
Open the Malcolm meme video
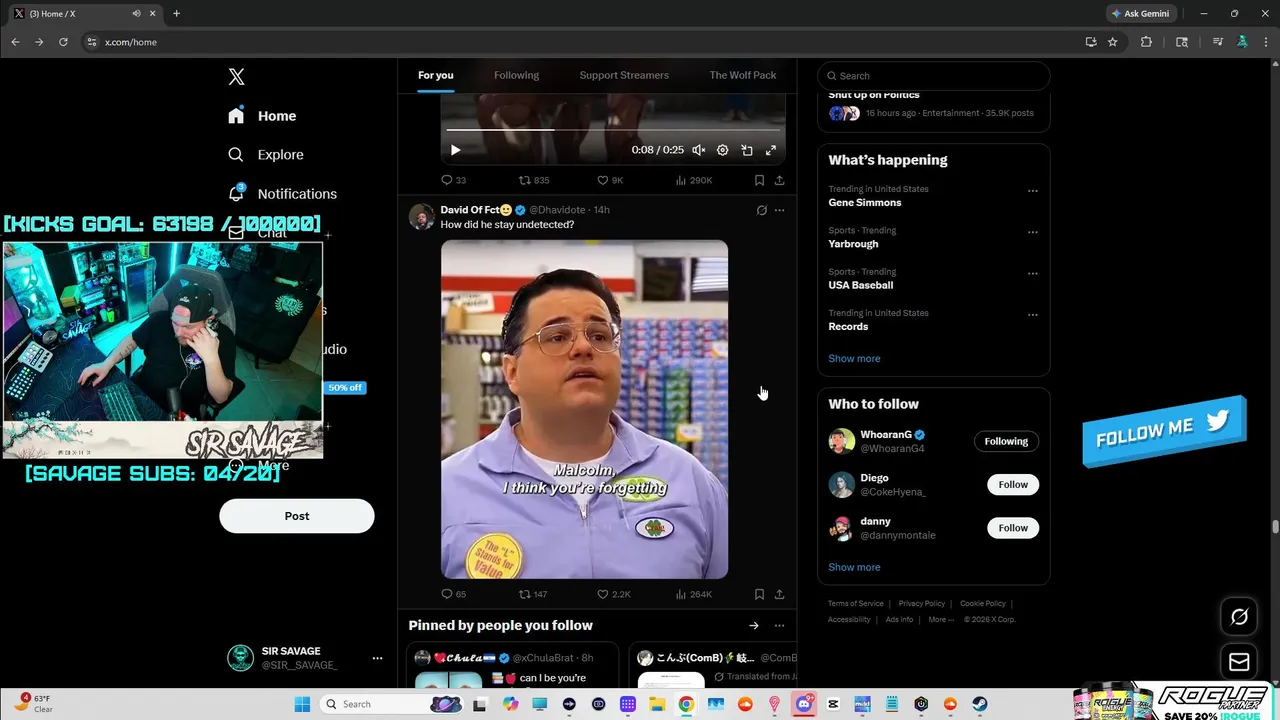click(x=584, y=409)
